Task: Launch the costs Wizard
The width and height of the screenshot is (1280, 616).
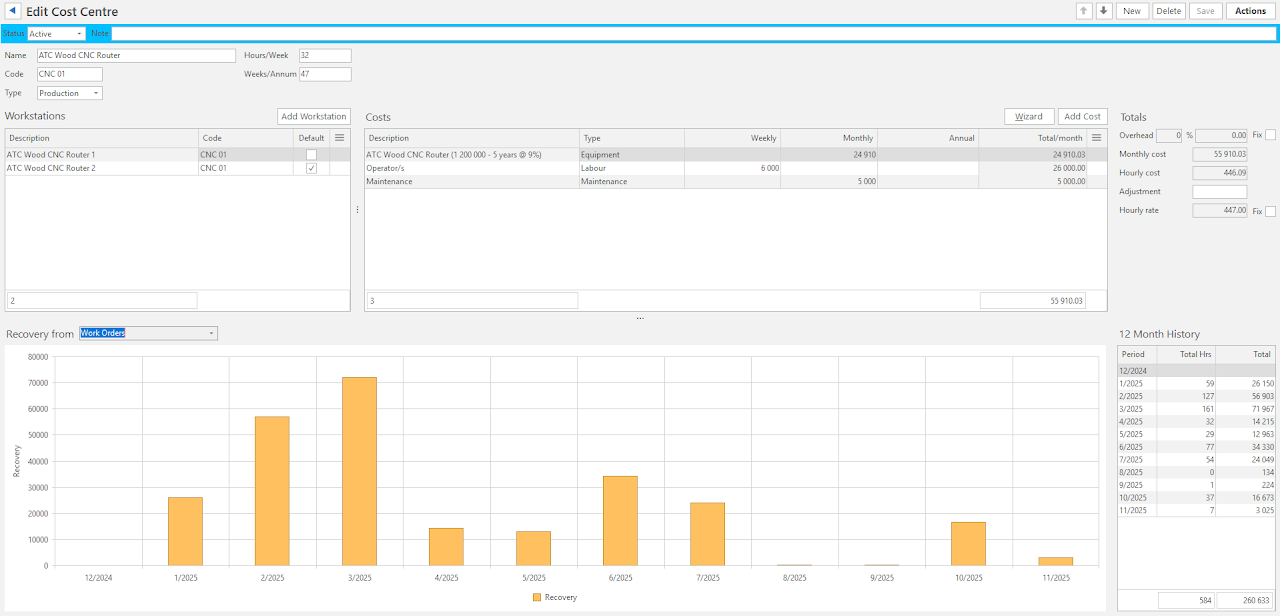Action: click(x=1028, y=117)
